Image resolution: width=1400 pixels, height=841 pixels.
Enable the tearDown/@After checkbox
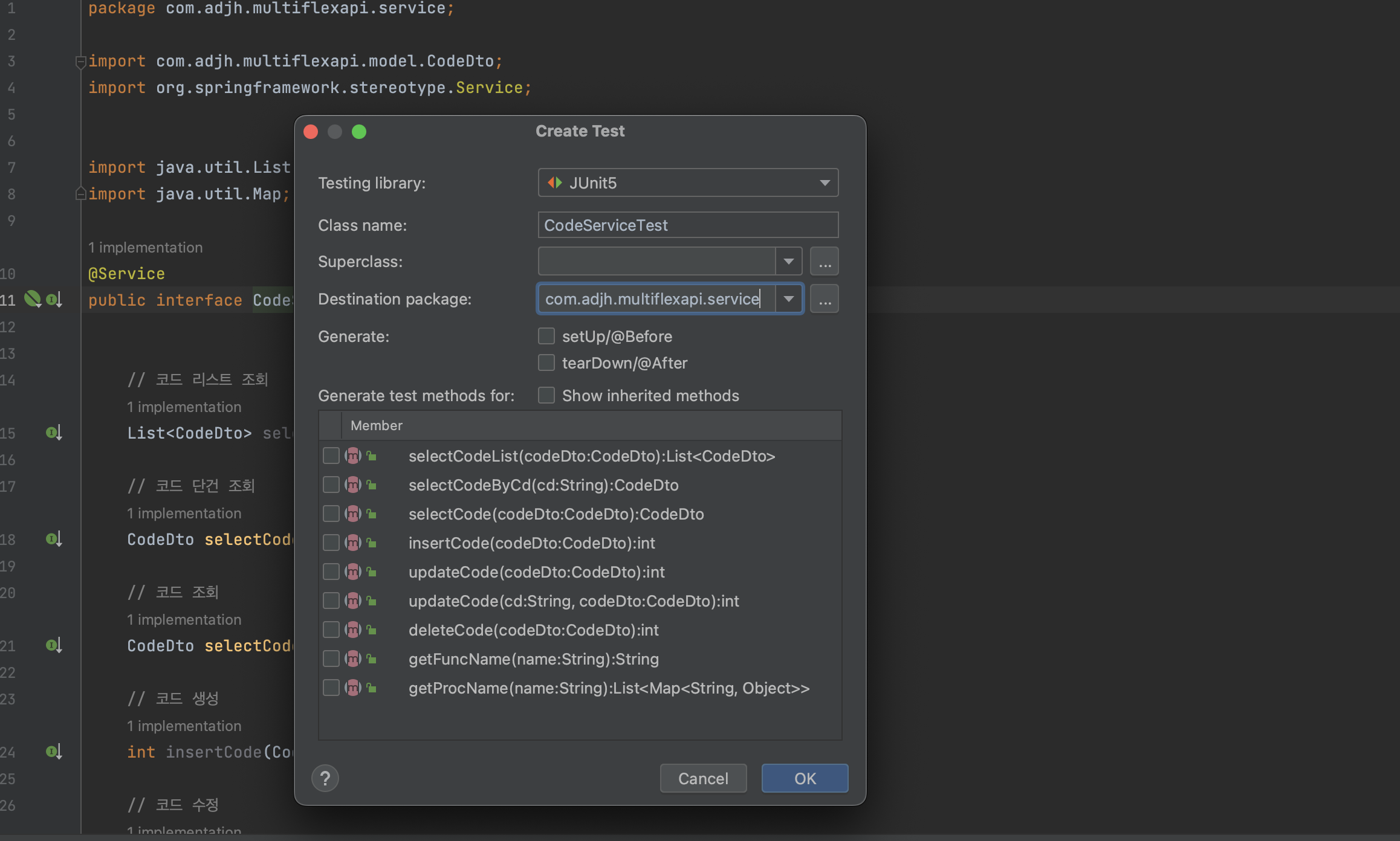click(546, 362)
